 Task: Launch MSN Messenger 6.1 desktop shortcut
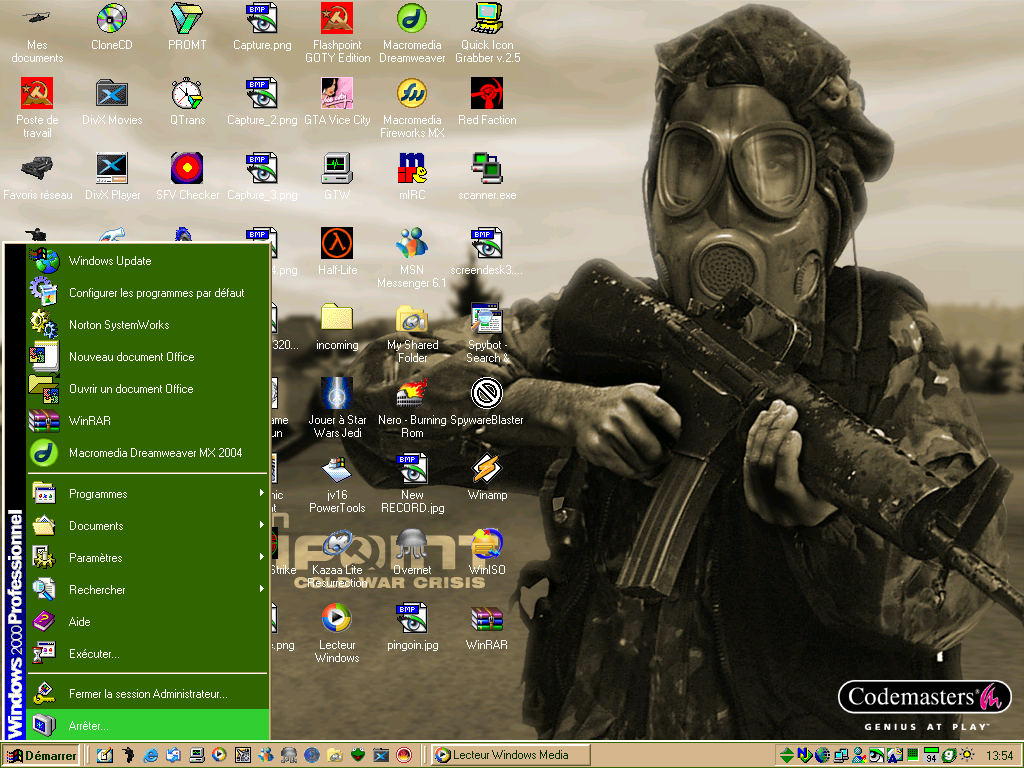click(412, 258)
